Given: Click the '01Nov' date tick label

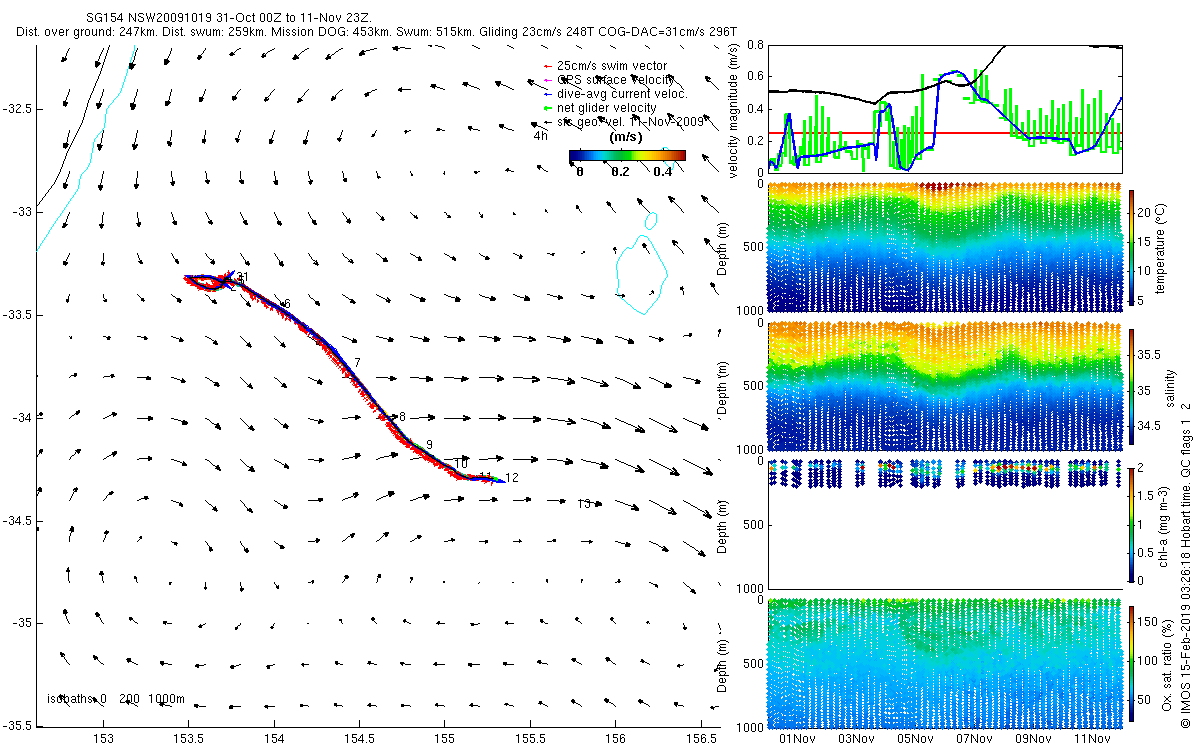Looking at the screenshot, I should tap(798, 740).
